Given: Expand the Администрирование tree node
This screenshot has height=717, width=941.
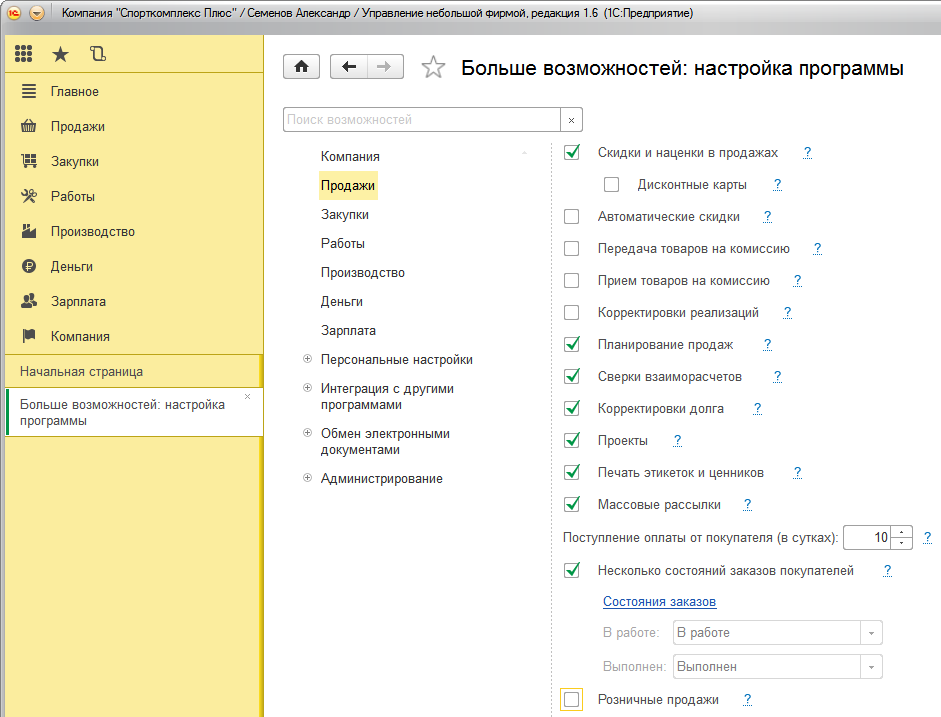Looking at the screenshot, I should pyautogui.click(x=307, y=479).
